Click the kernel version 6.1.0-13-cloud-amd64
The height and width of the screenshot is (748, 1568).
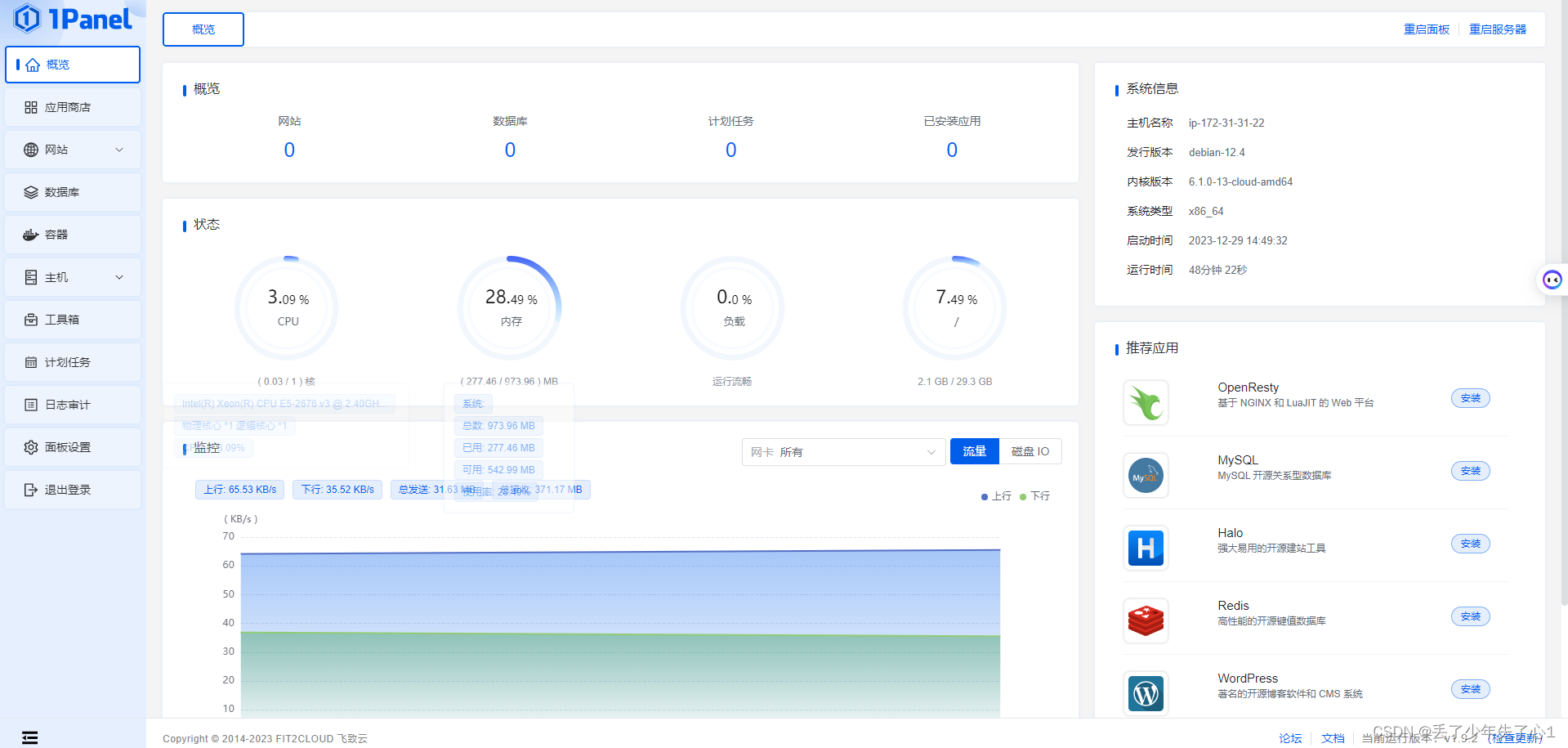tap(1240, 182)
